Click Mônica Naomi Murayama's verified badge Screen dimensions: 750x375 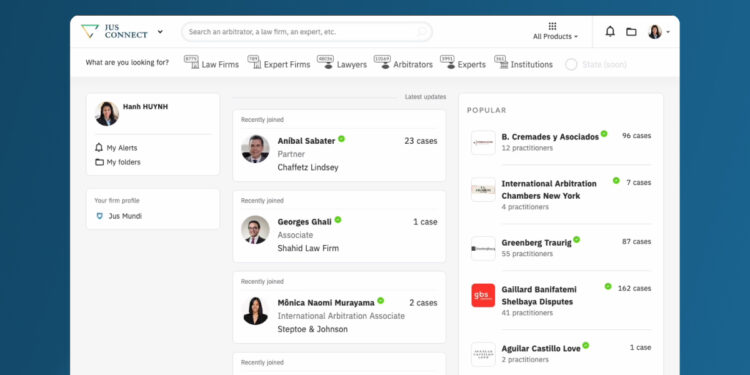[x=380, y=300]
